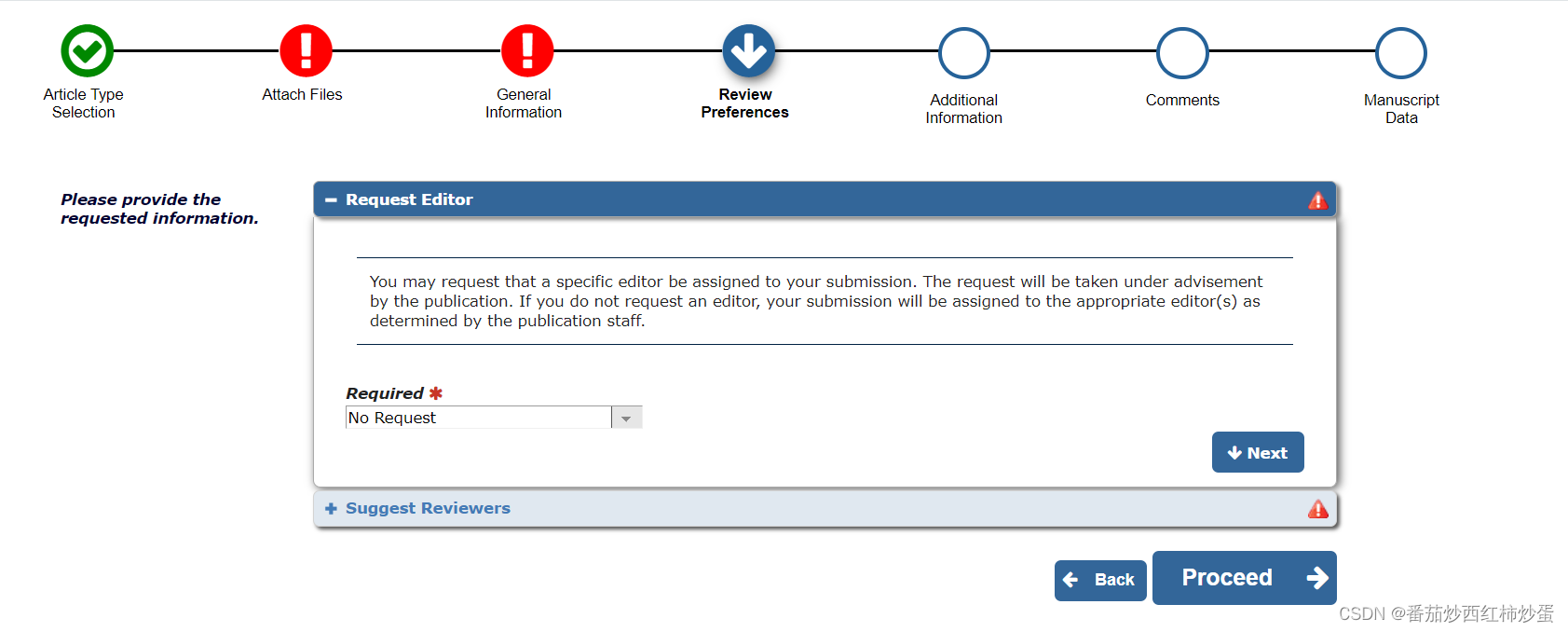This screenshot has height=632, width=1568.
Task: Click the Proceed button
Action: [1245, 578]
